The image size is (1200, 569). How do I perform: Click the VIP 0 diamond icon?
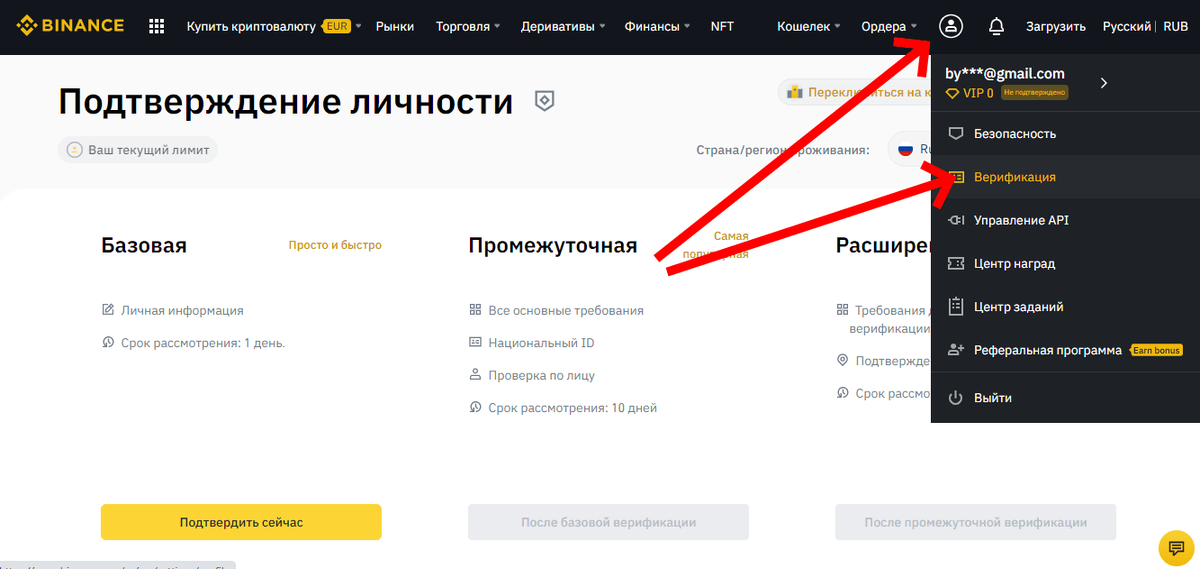click(x=952, y=92)
